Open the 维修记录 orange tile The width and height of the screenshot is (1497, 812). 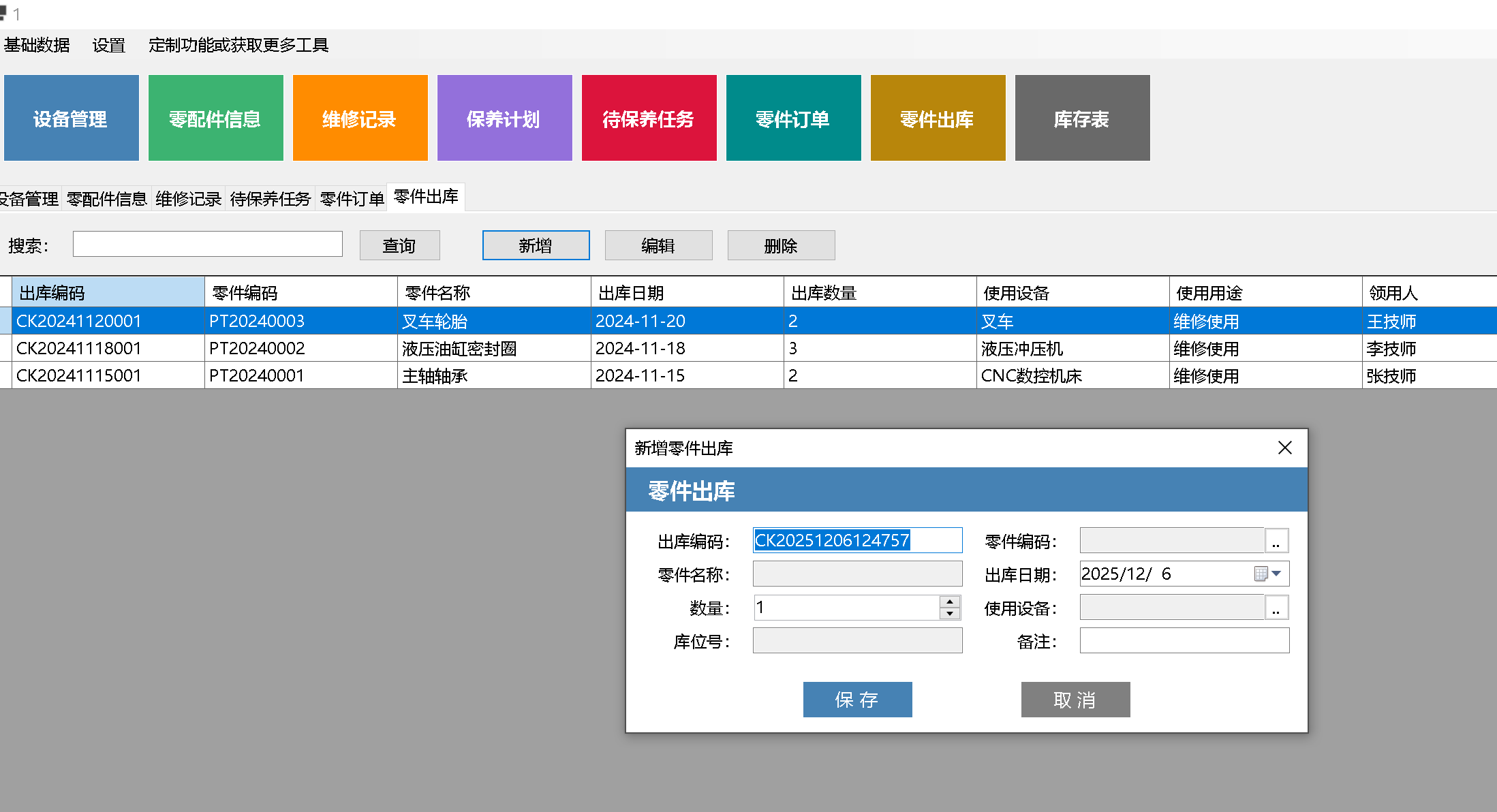tap(360, 119)
